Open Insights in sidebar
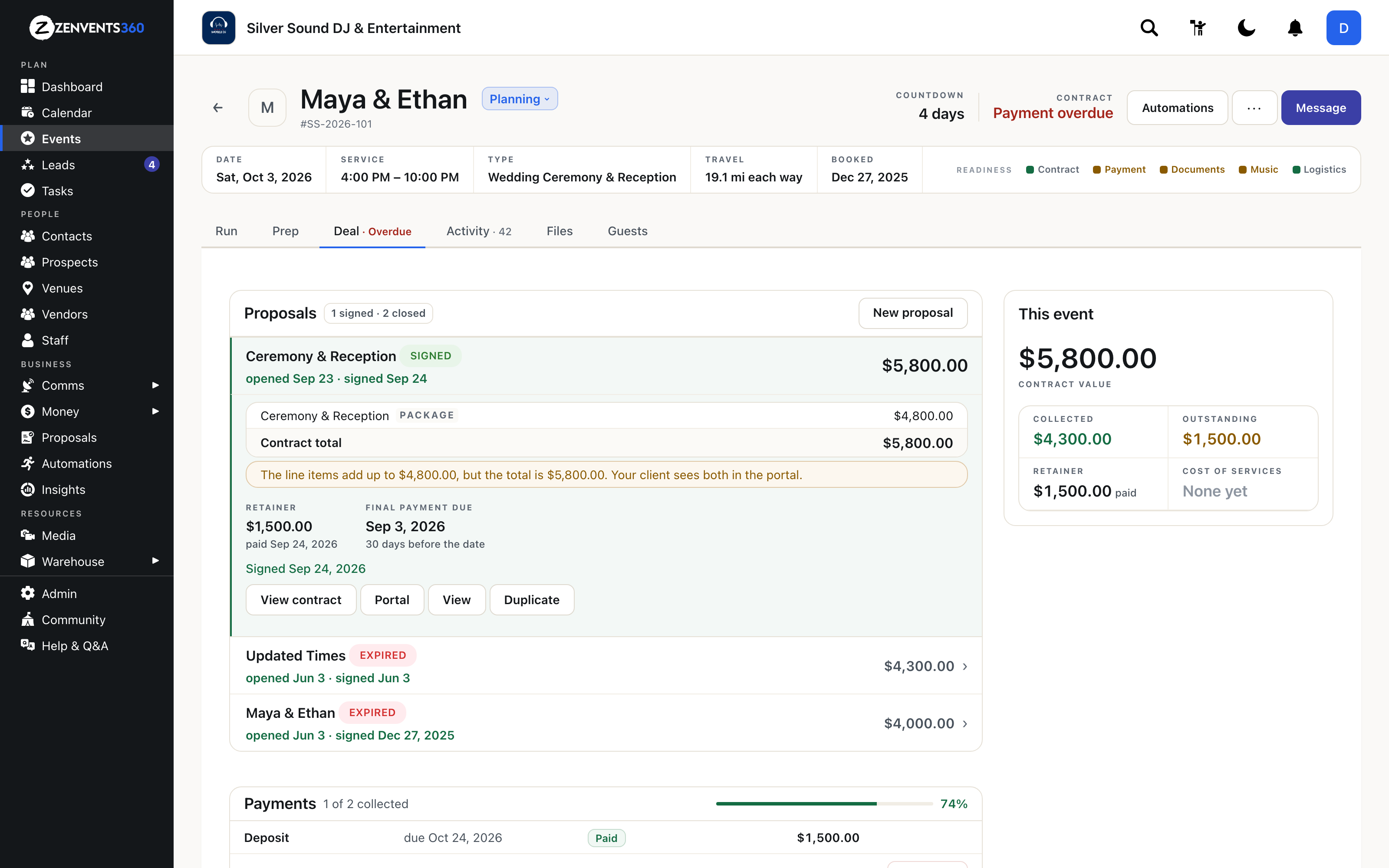 click(87, 490)
